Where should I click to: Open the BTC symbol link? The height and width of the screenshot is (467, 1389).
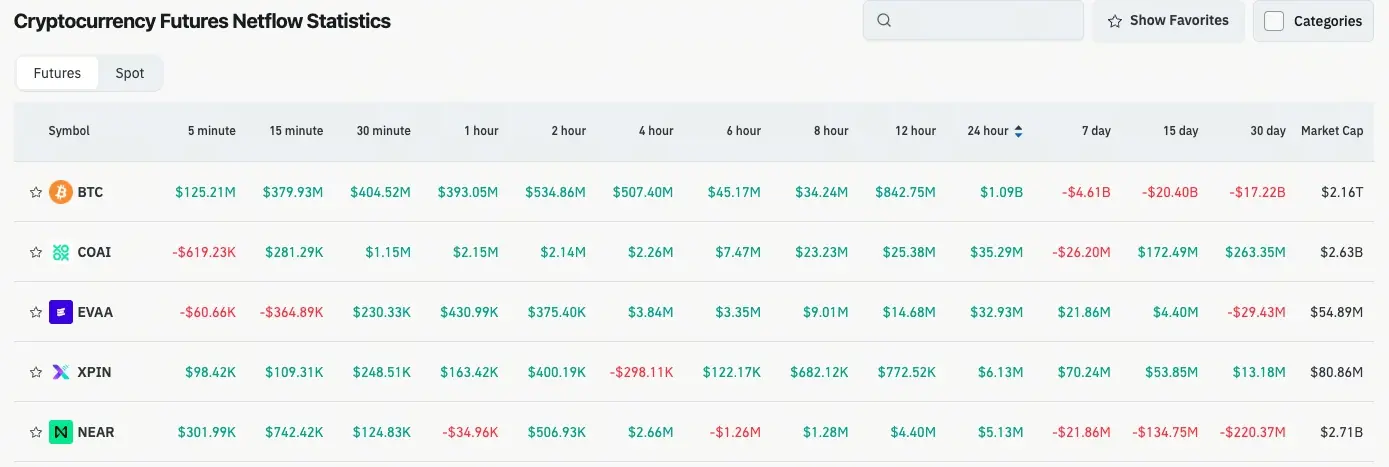90,192
